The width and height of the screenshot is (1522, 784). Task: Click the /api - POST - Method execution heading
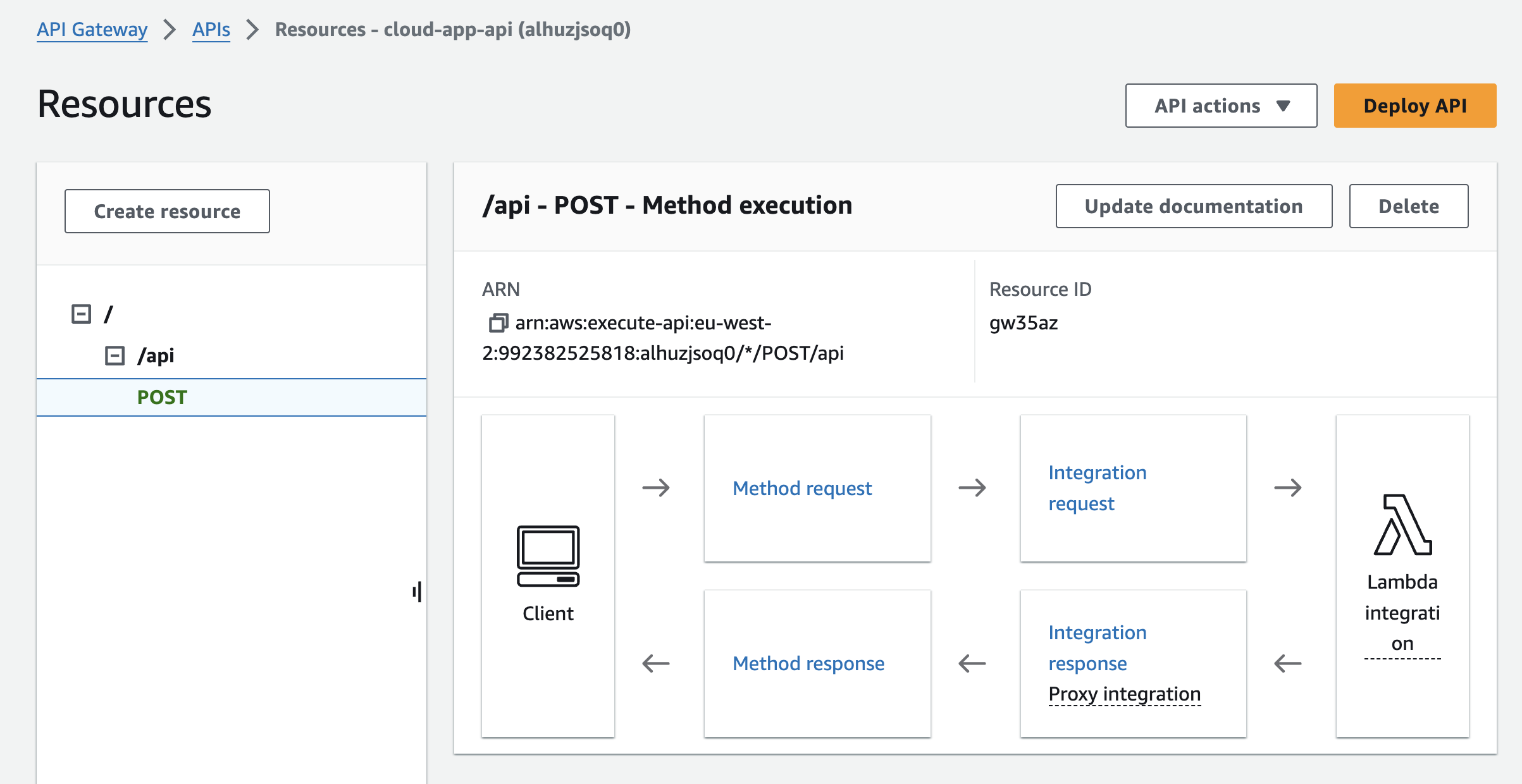point(667,205)
